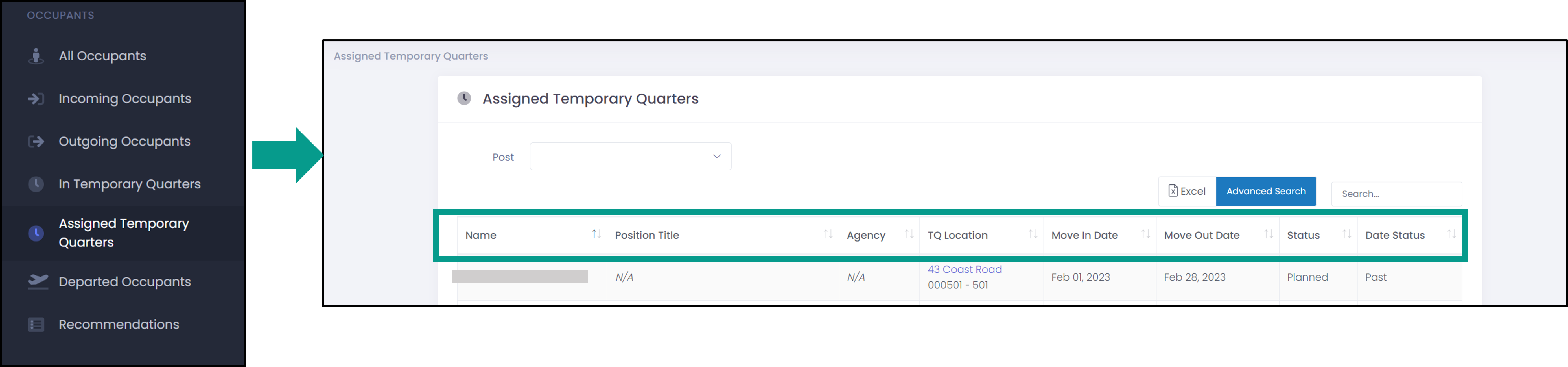Sort by Date Status column
The width and height of the screenshot is (1568, 367).
tap(1451, 235)
